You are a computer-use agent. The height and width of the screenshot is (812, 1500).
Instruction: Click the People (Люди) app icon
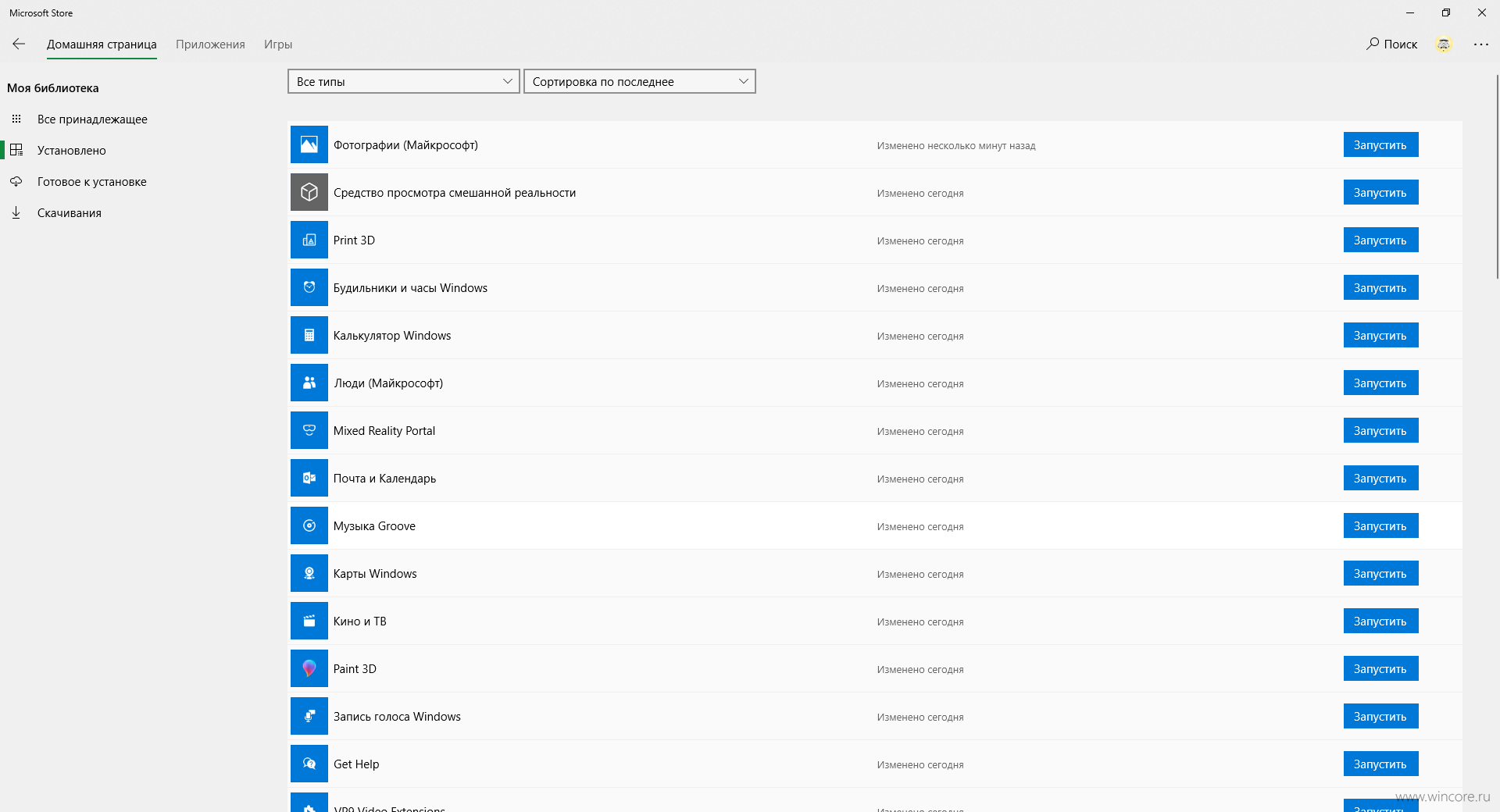point(309,383)
